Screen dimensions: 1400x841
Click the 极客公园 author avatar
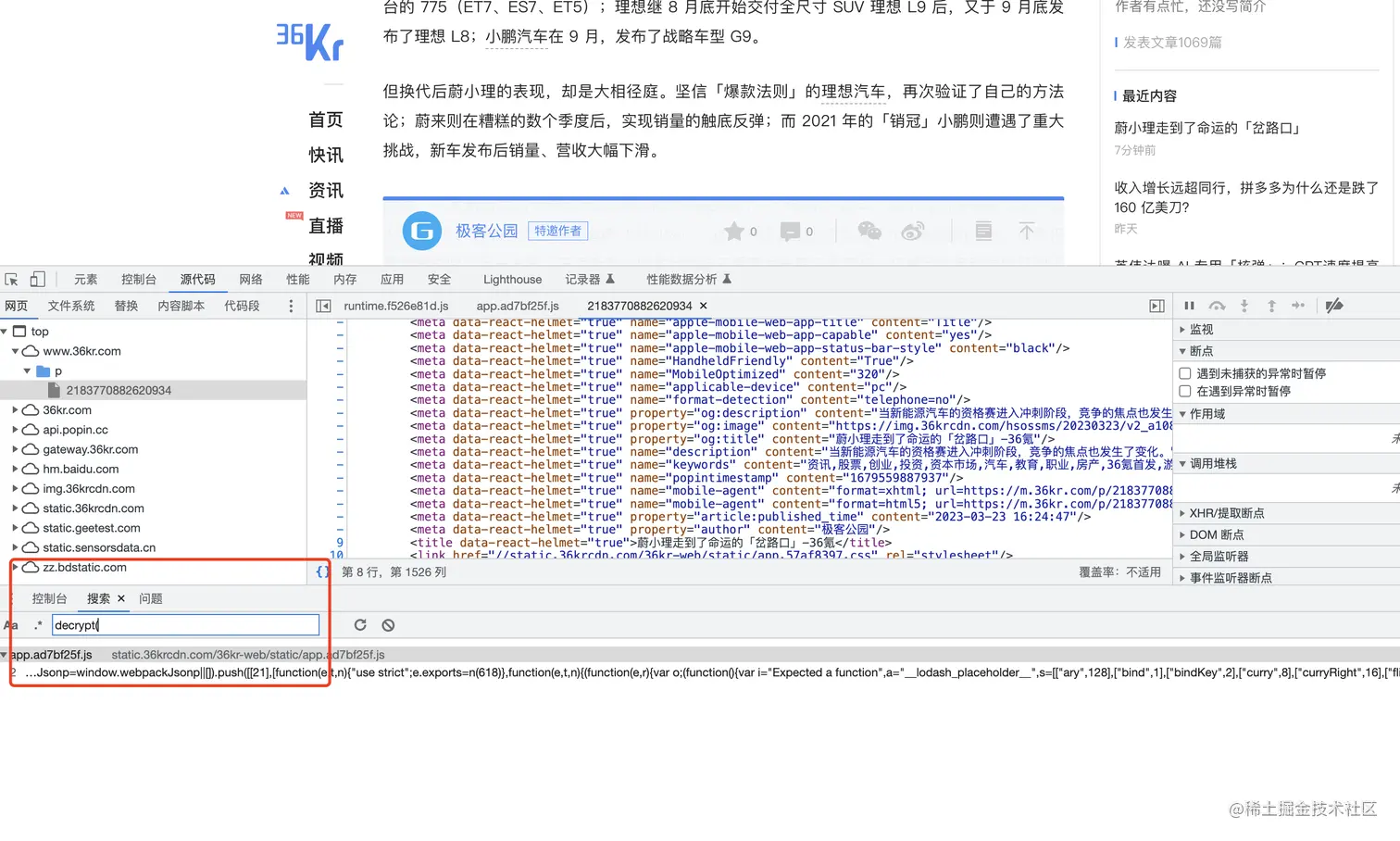pyautogui.click(x=422, y=231)
